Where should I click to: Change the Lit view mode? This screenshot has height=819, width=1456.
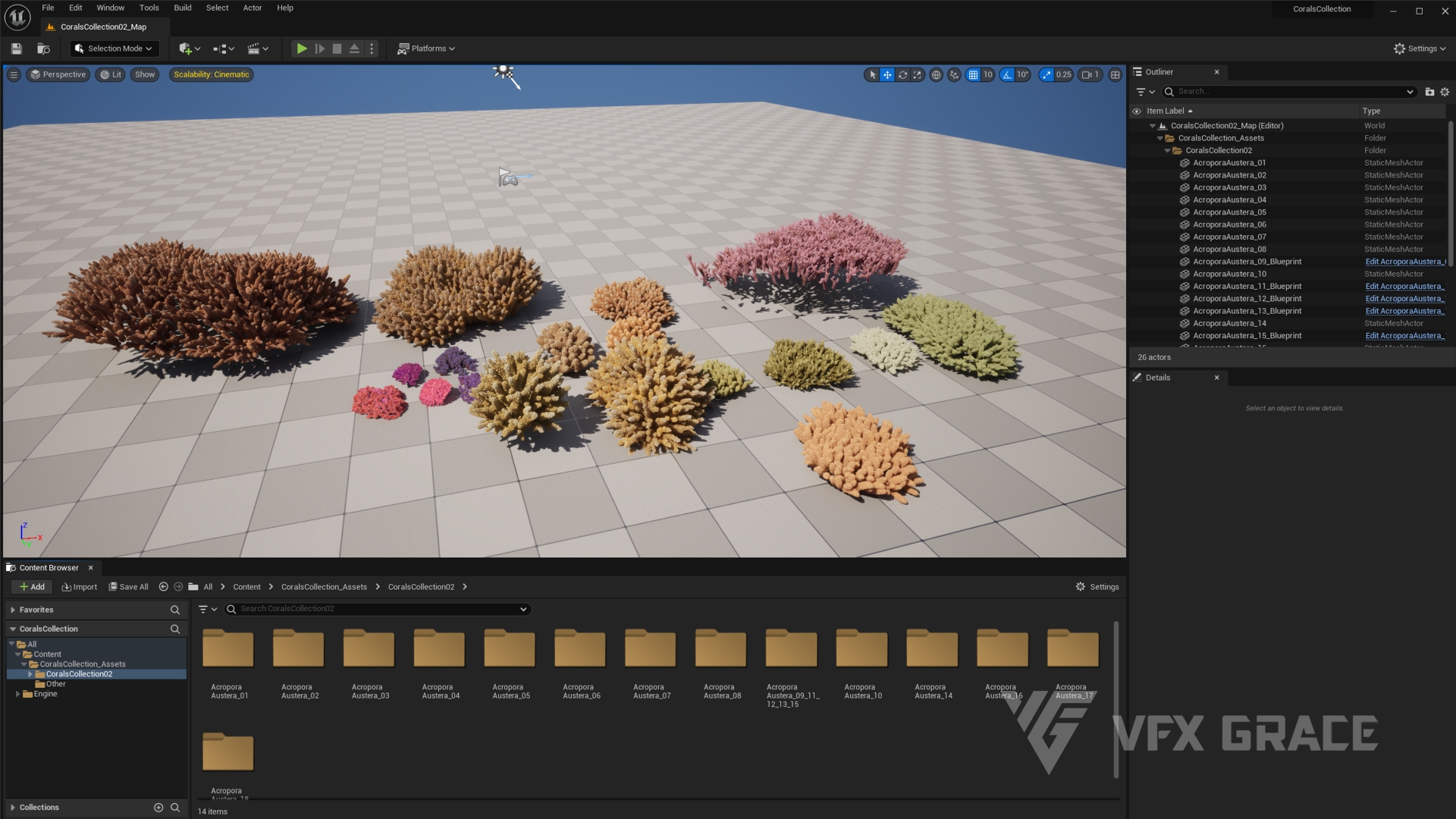pyautogui.click(x=110, y=74)
